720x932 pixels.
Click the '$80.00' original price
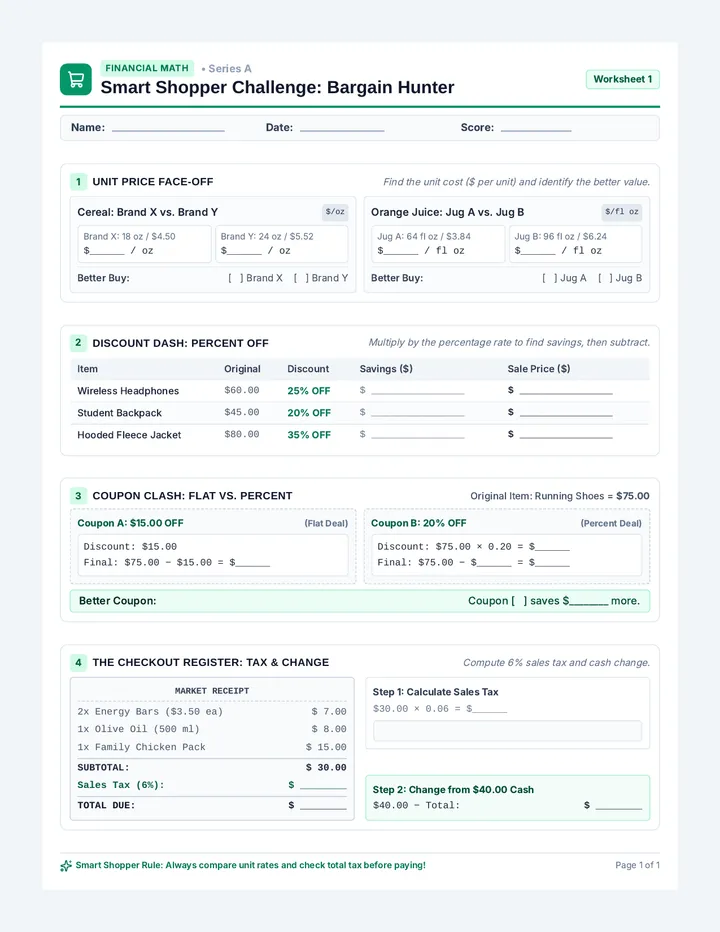pos(241,434)
